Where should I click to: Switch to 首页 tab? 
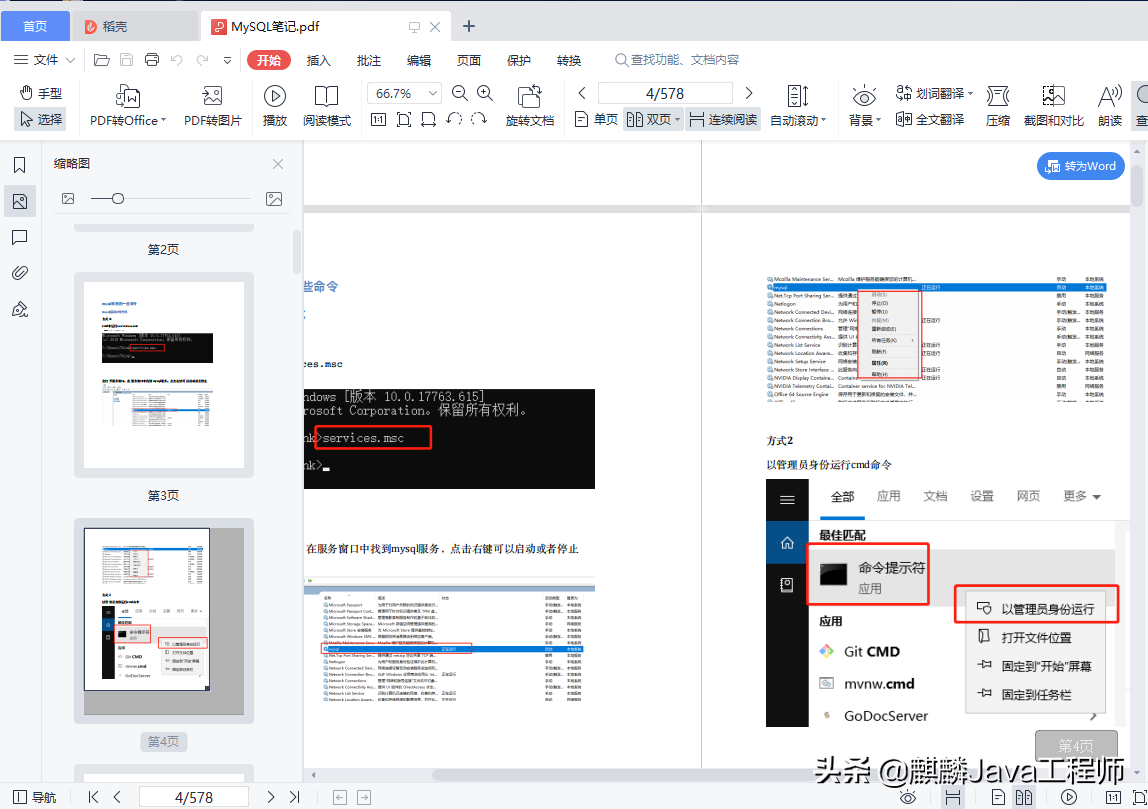click(35, 26)
